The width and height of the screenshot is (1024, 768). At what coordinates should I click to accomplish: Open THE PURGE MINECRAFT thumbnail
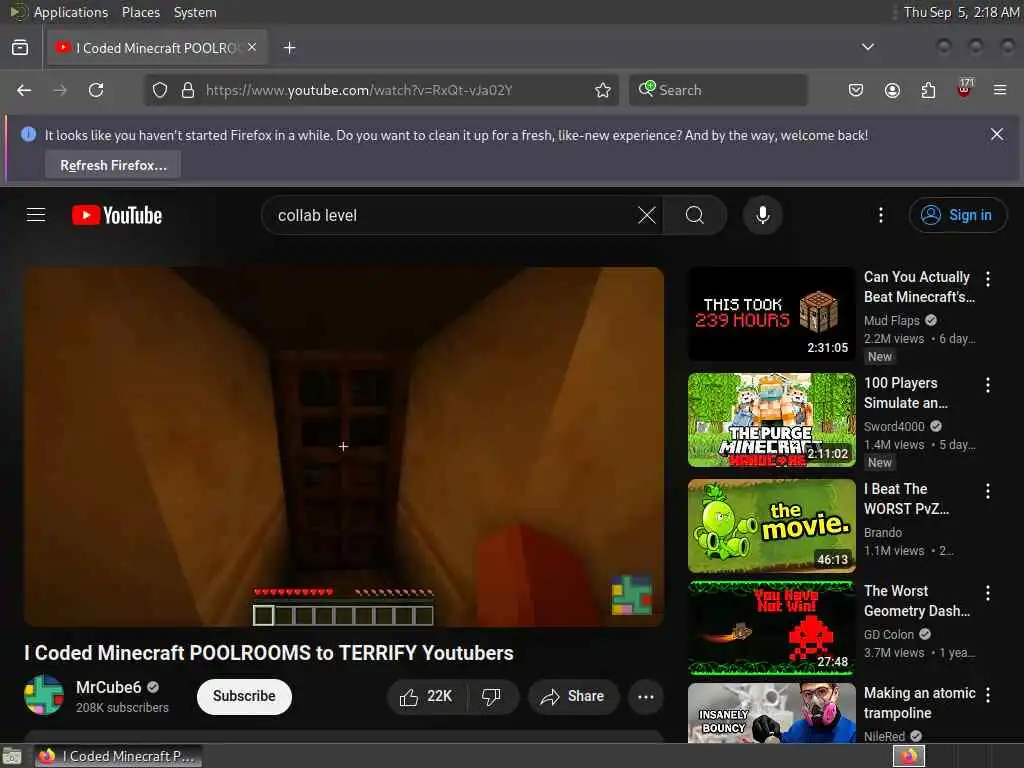point(771,420)
